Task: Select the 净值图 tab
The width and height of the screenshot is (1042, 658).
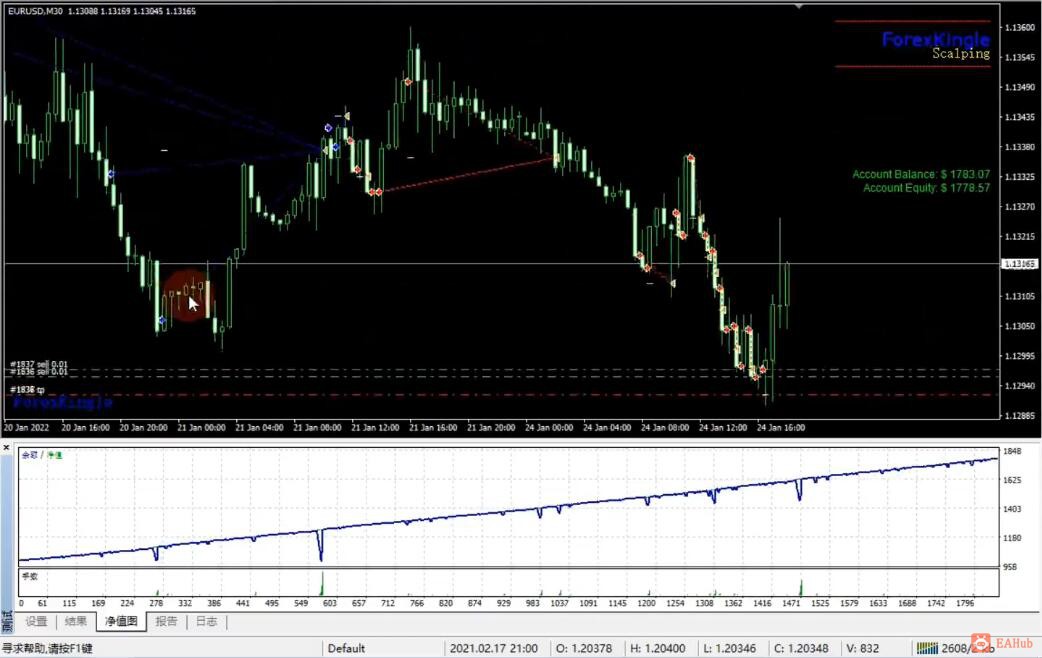Action: point(121,621)
